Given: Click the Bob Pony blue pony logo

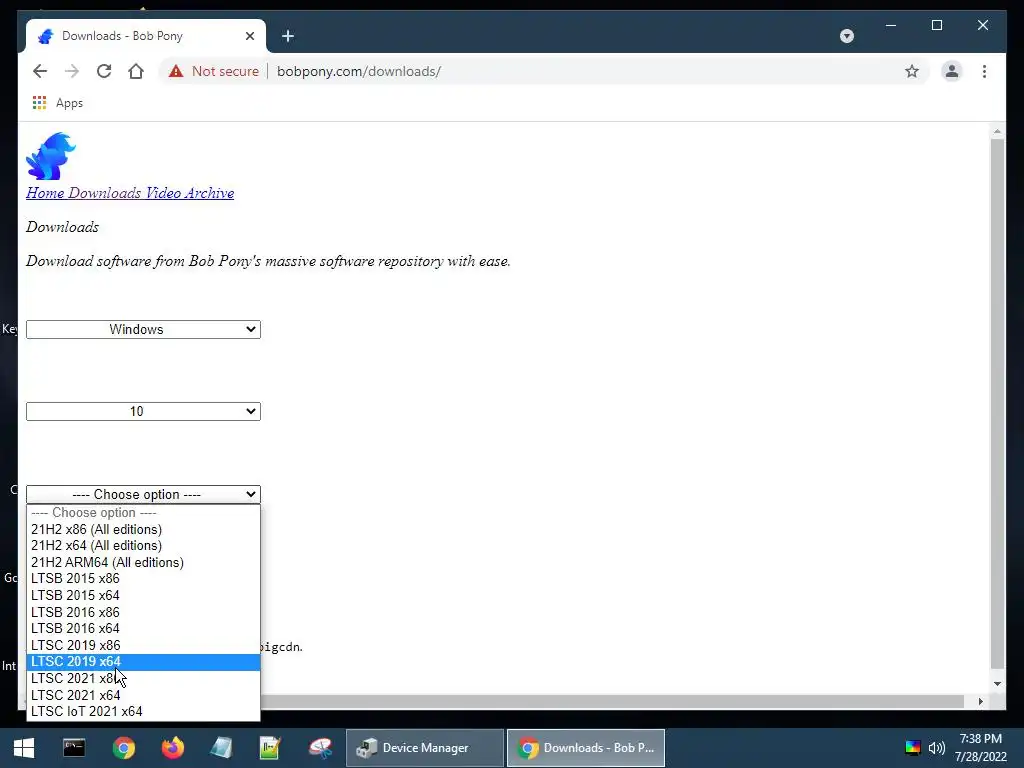Looking at the screenshot, I should [x=51, y=155].
